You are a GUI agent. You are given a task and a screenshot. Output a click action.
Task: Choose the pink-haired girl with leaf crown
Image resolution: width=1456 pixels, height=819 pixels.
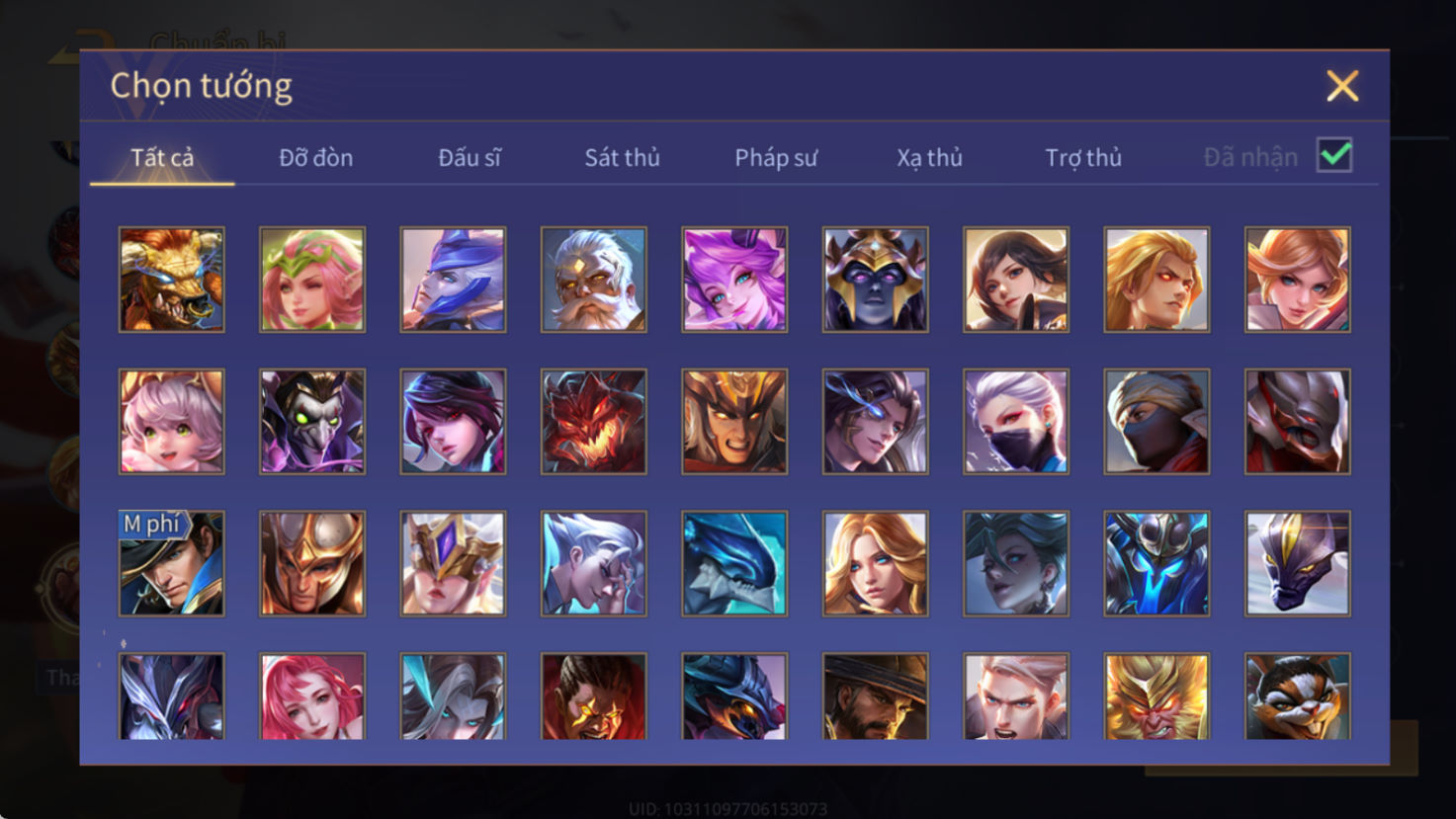coord(312,280)
